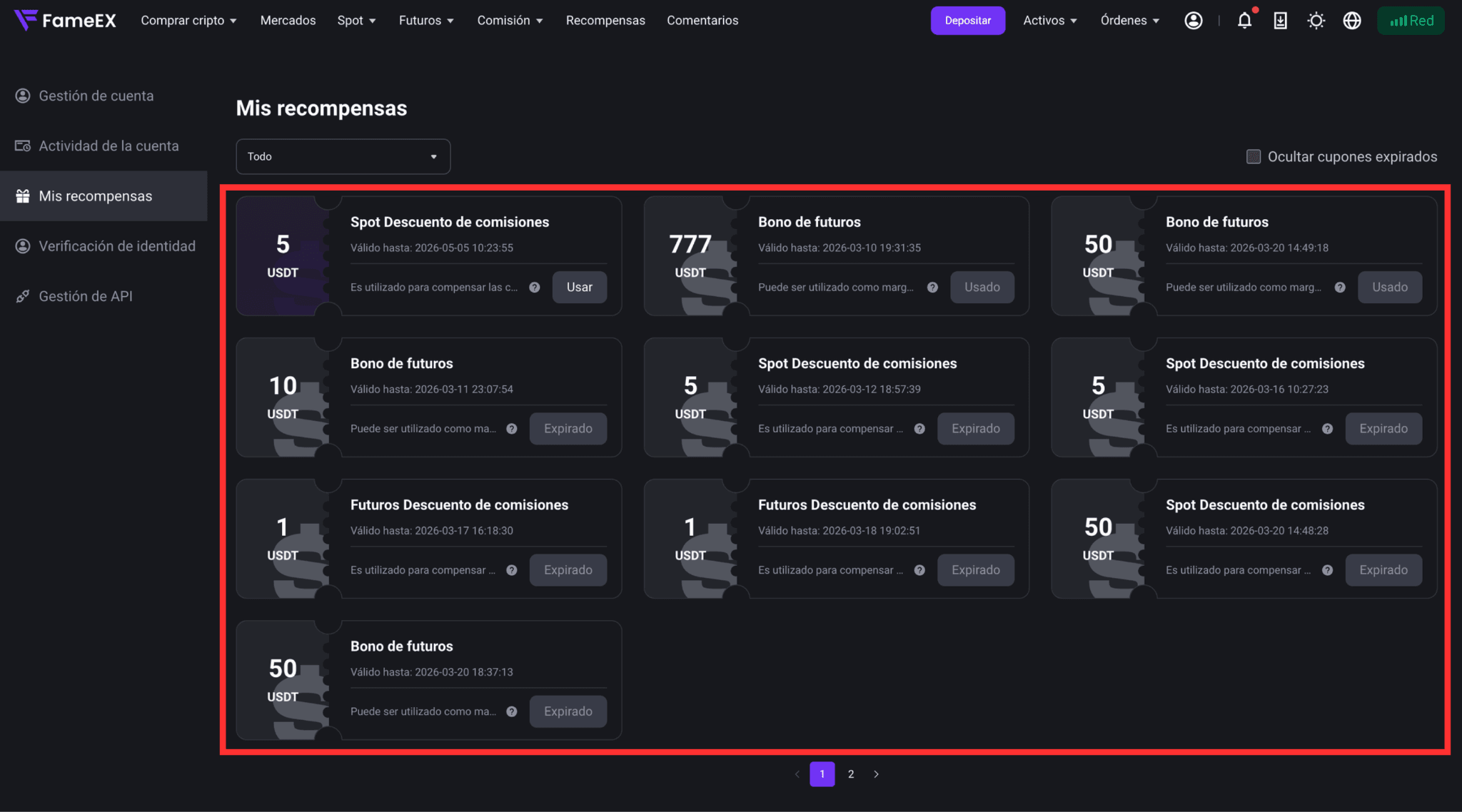1462x812 pixels.
Task: Open the Todo filter dropdown
Action: click(x=343, y=156)
